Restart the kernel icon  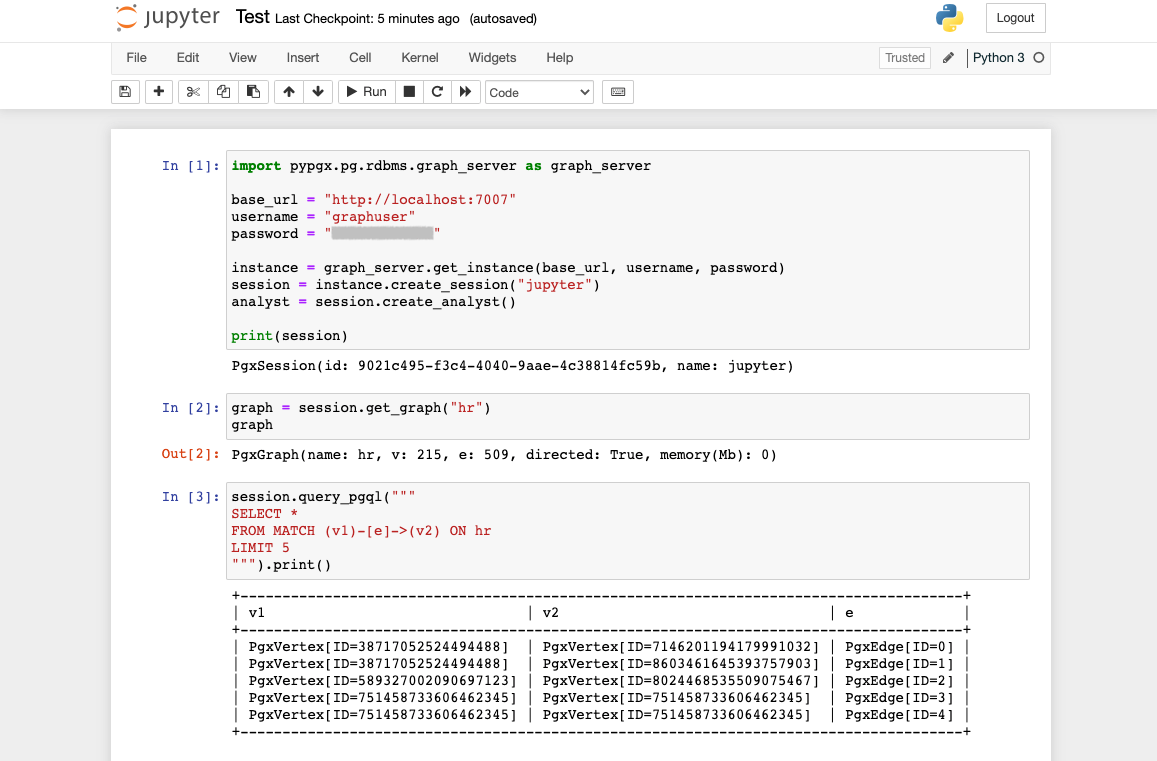(x=437, y=92)
